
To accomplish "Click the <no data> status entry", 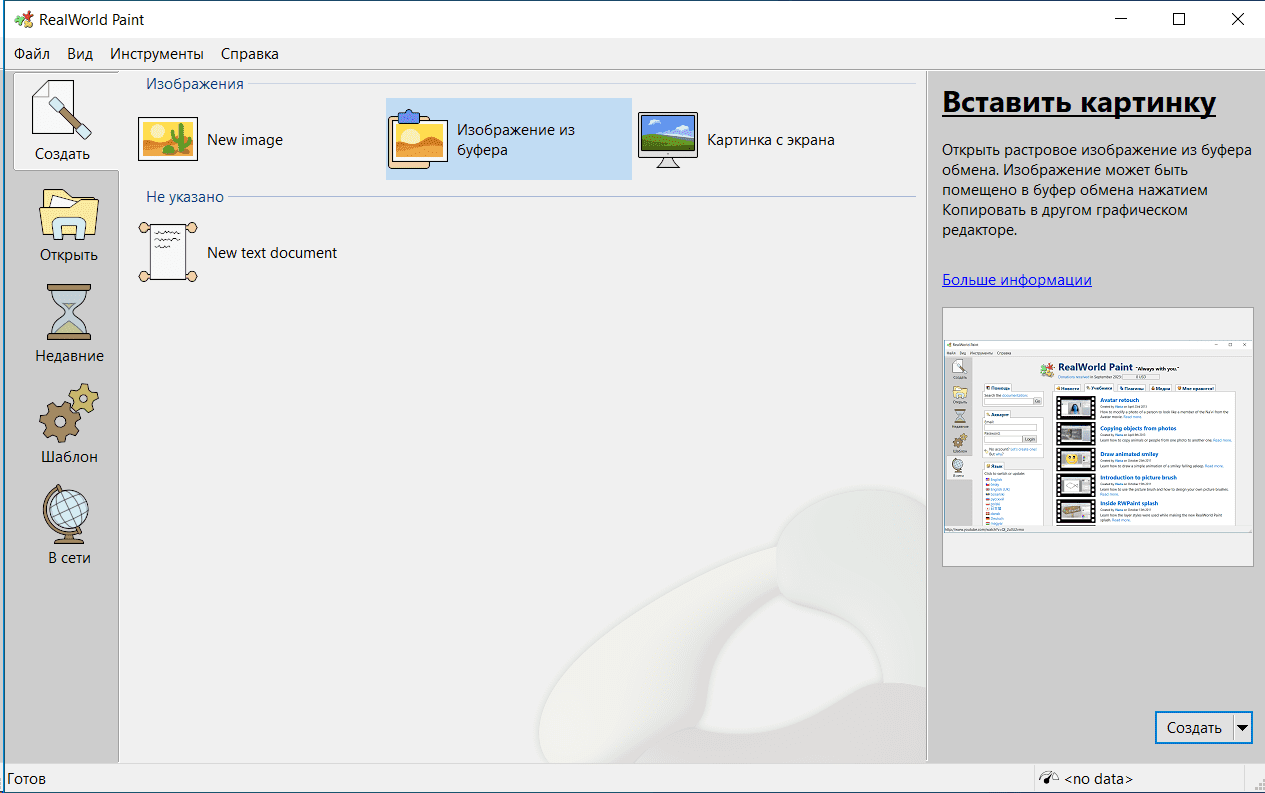I will coord(1098,779).
